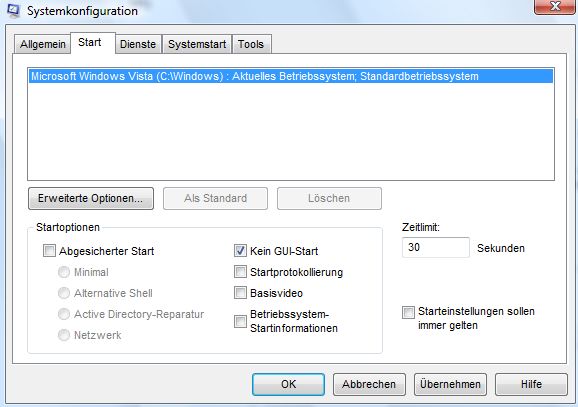This screenshot has width=578, height=407.
Task: Uncheck Kein GUI-Start option
Action: (x=240, y=251)
